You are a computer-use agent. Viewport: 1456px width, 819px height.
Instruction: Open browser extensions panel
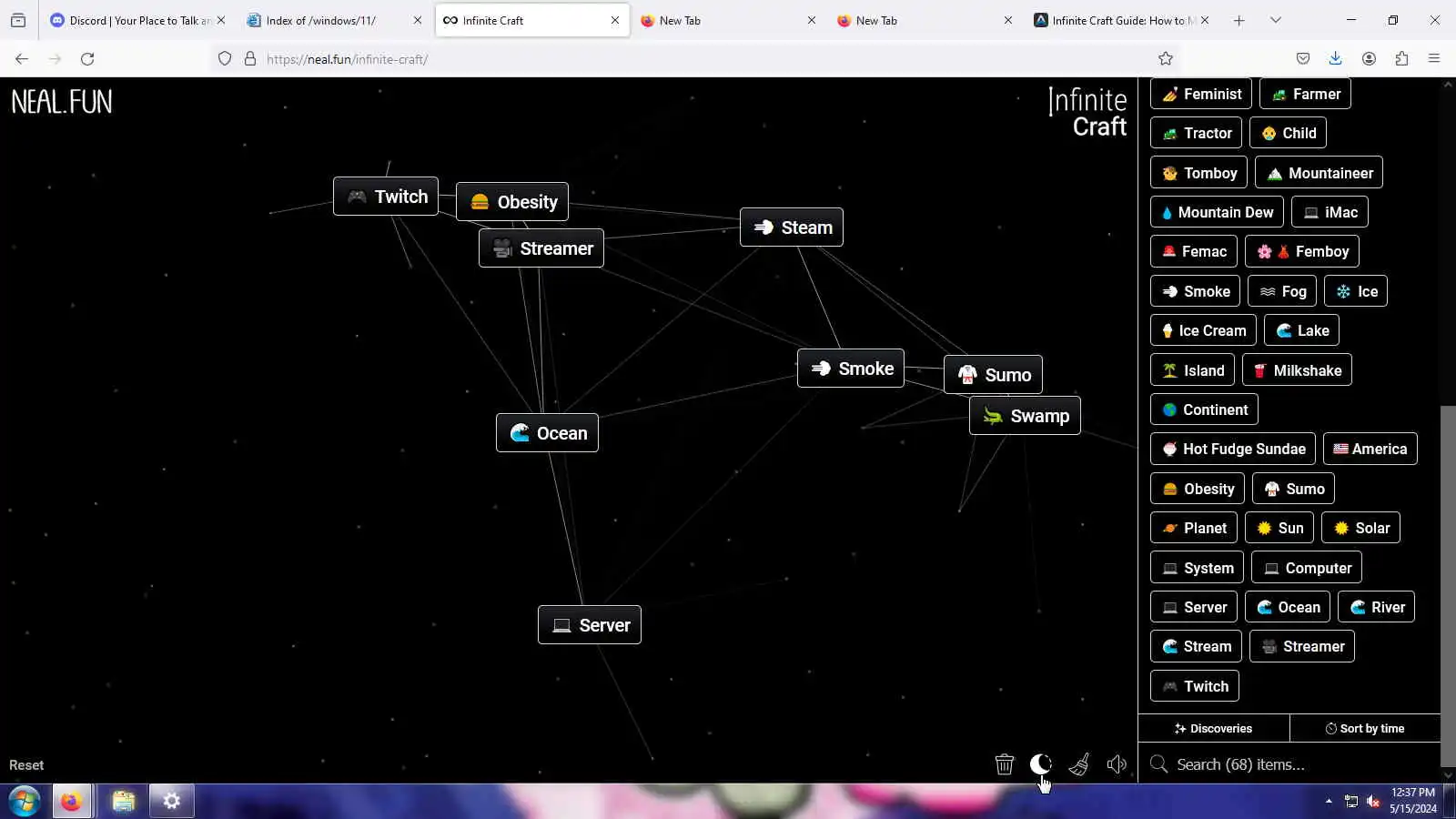pos(1401,59)
